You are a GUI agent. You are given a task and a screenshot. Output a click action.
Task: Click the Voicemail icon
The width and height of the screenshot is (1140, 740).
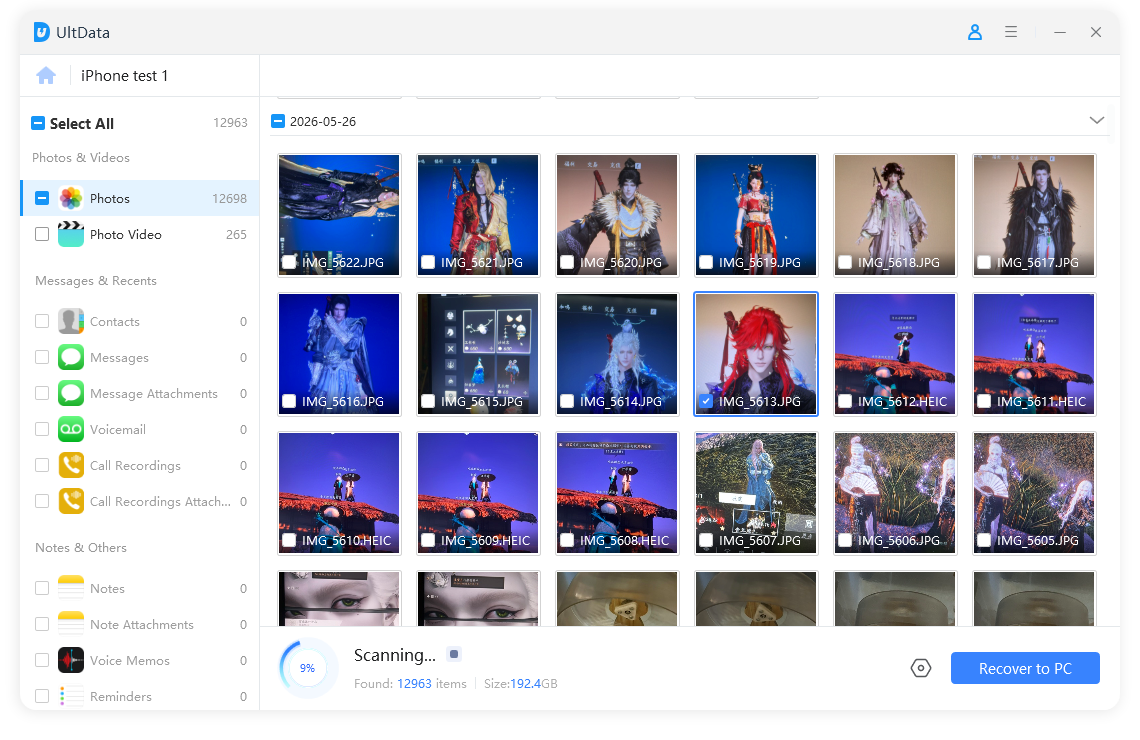[71, 429]
